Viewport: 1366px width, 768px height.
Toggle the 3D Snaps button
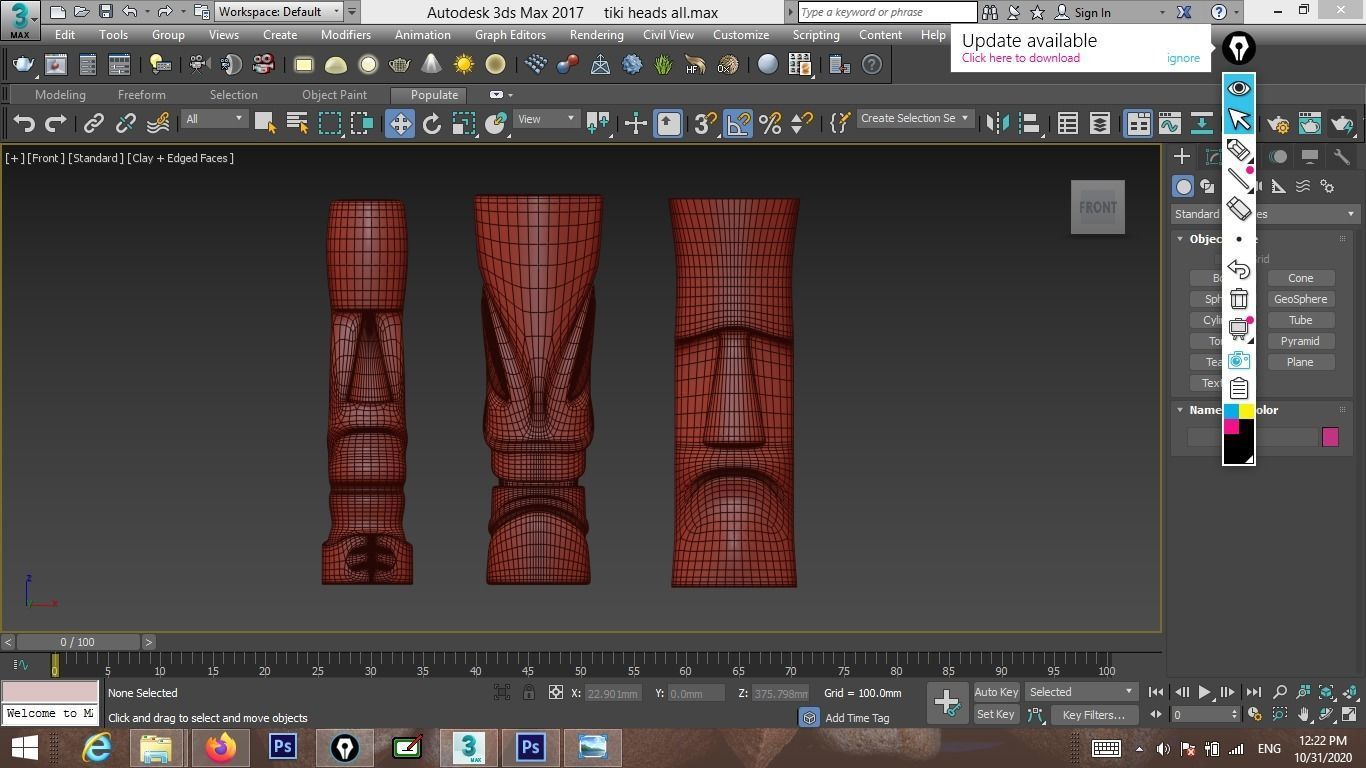pos(705,123)
